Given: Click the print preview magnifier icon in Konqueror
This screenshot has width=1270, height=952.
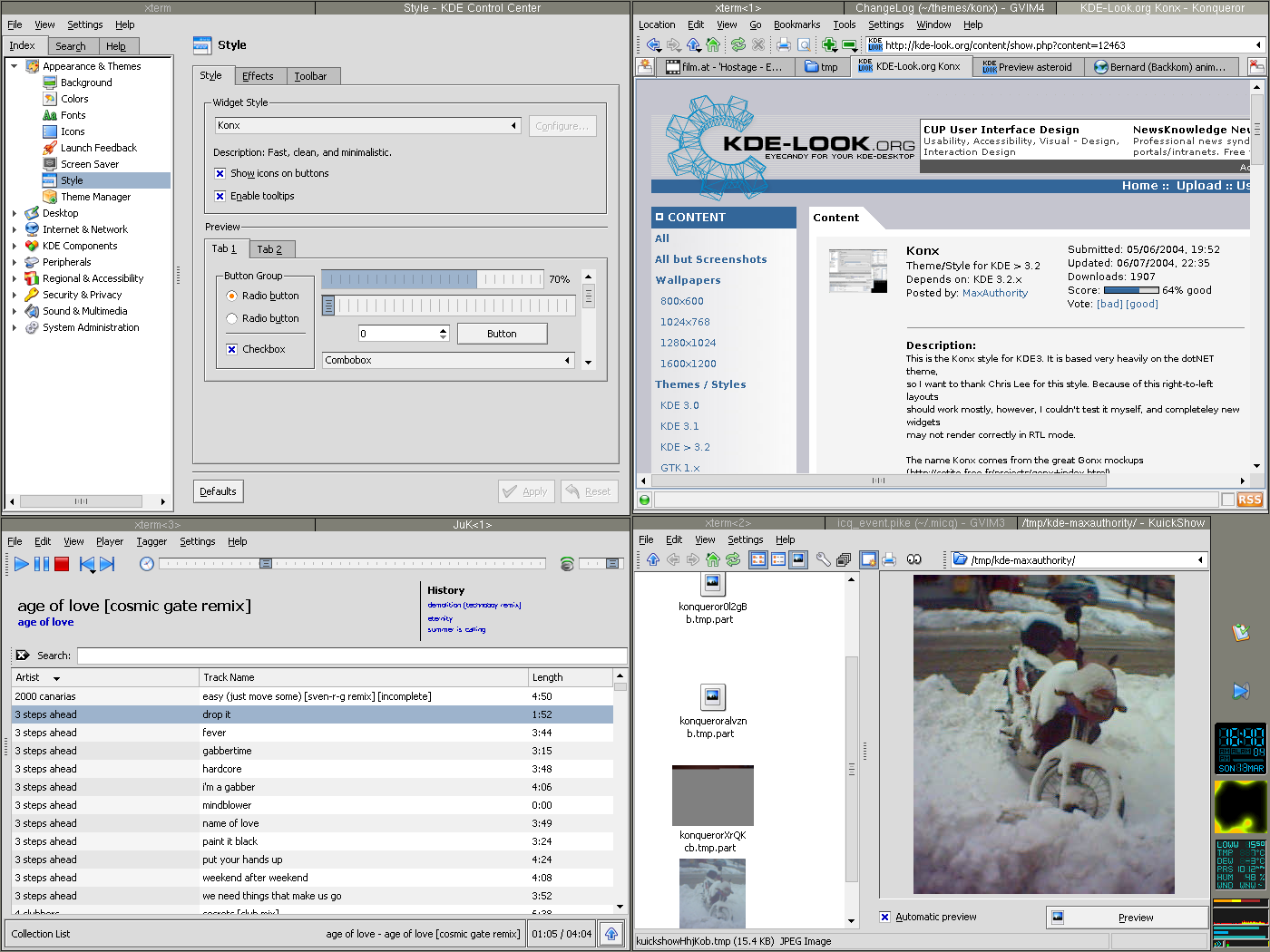Looking at the screenshot, I should pyautogui.click(x=804, y=44).
